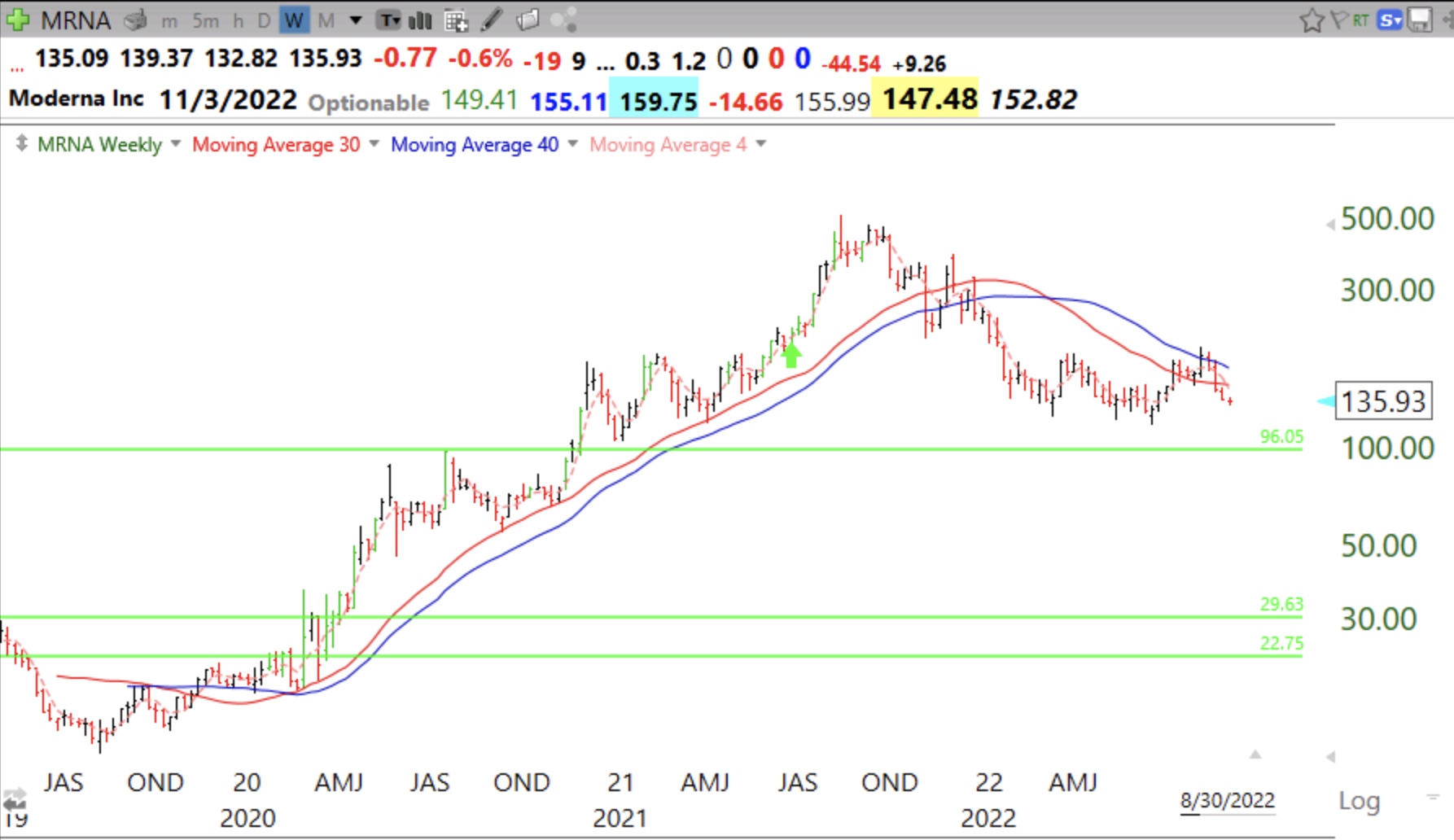
Task: Click the share dots icon
Action: (563, 20)
